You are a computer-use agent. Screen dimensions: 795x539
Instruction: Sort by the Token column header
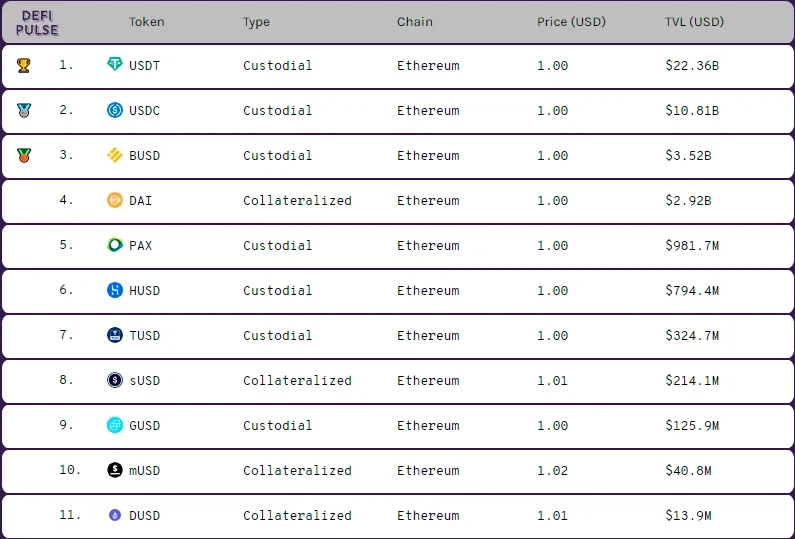[x=146, y=22]
